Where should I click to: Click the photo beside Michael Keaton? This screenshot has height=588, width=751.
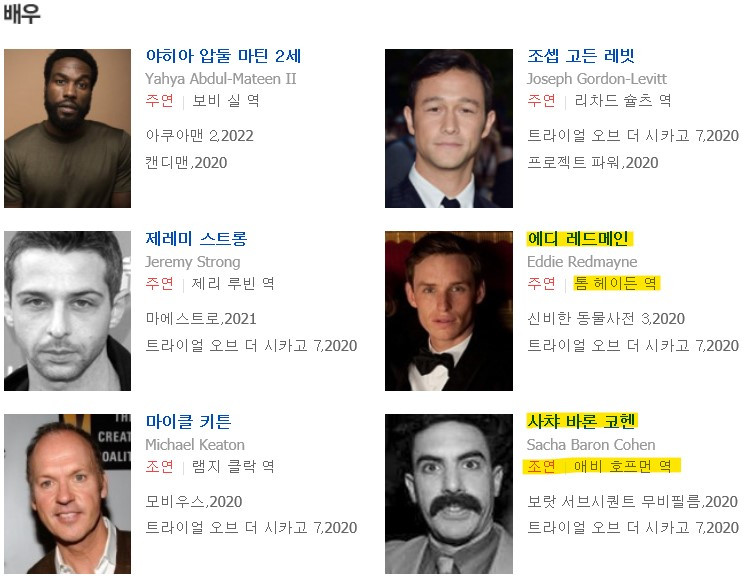click(x=68, y=494)
